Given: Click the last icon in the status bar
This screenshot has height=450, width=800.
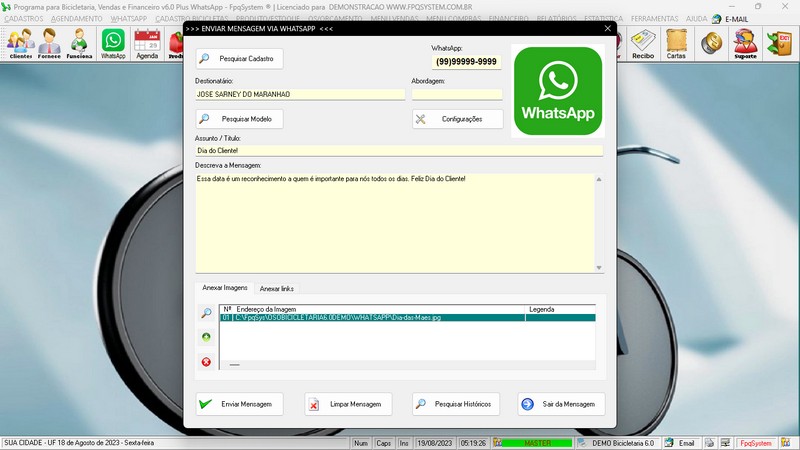Looking at the screenshot, I should [786, 443].
